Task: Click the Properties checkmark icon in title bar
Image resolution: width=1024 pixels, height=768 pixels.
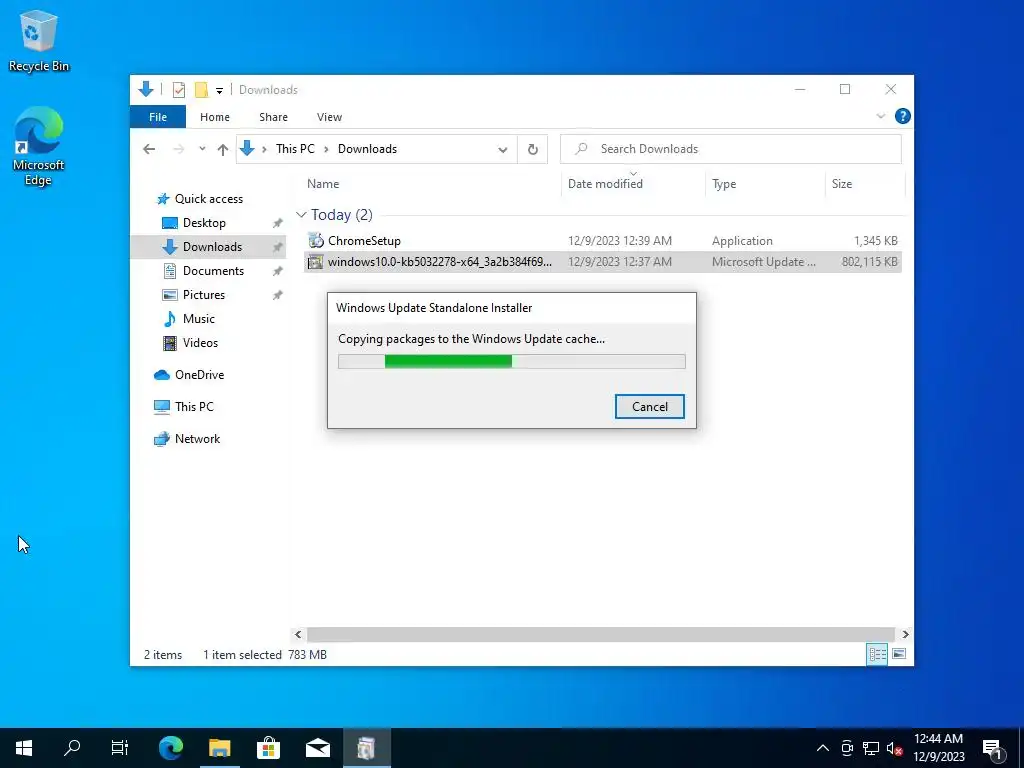Action: click(178, 89)
